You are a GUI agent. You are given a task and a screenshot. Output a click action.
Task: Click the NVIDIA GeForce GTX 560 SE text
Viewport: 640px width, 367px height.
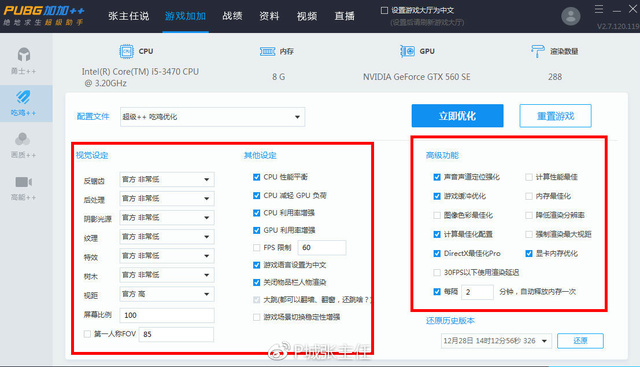[x=416, y=77]
